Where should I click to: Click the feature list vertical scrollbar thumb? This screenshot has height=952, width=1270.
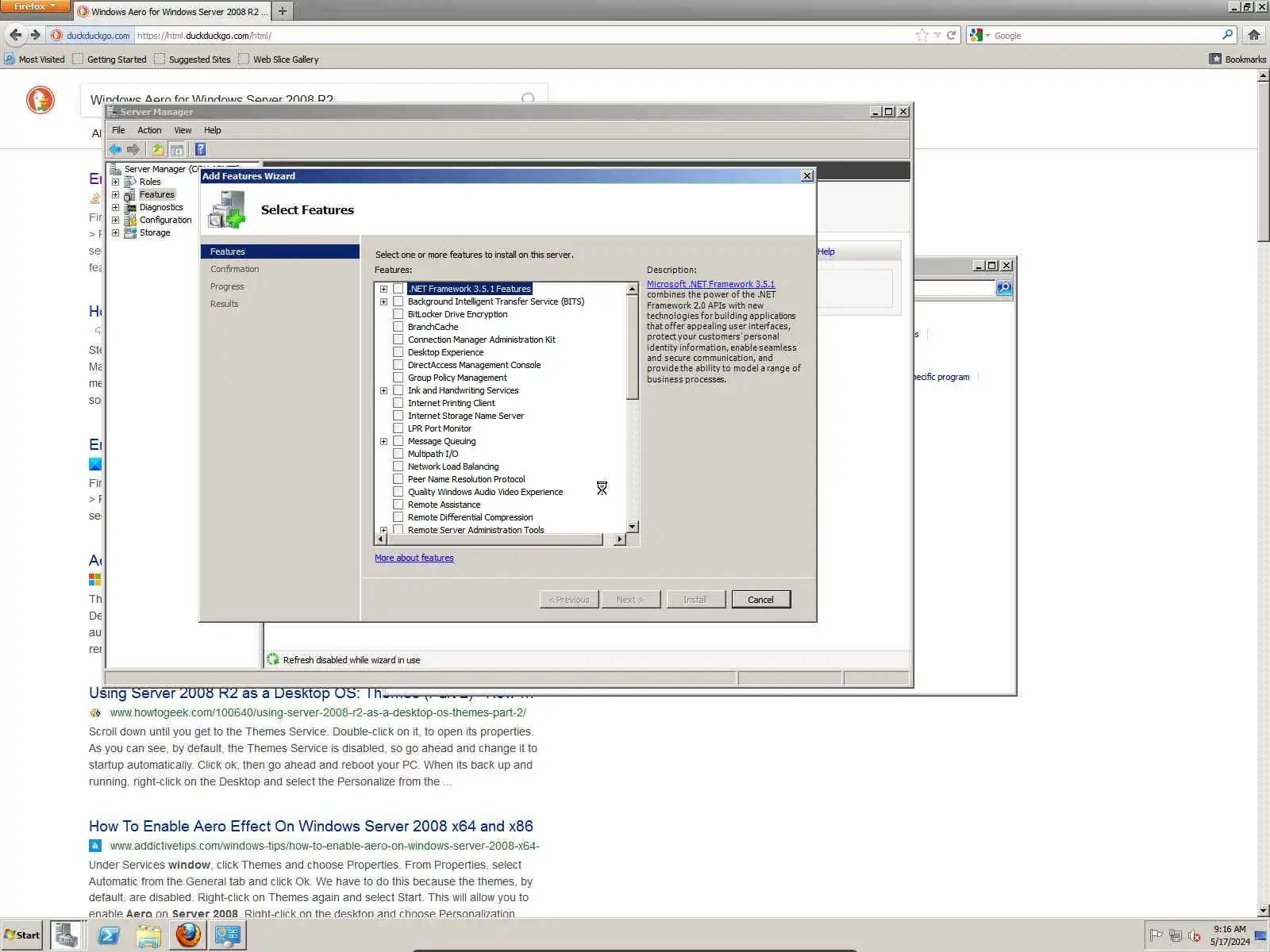[632, 347]
